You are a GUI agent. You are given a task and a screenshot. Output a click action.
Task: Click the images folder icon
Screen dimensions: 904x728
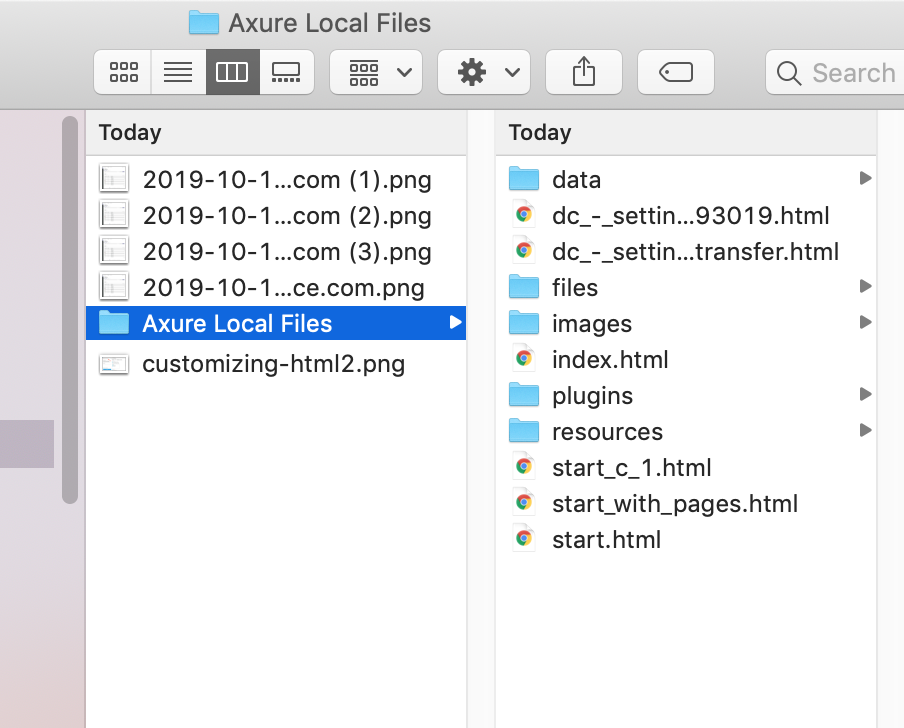524,323
